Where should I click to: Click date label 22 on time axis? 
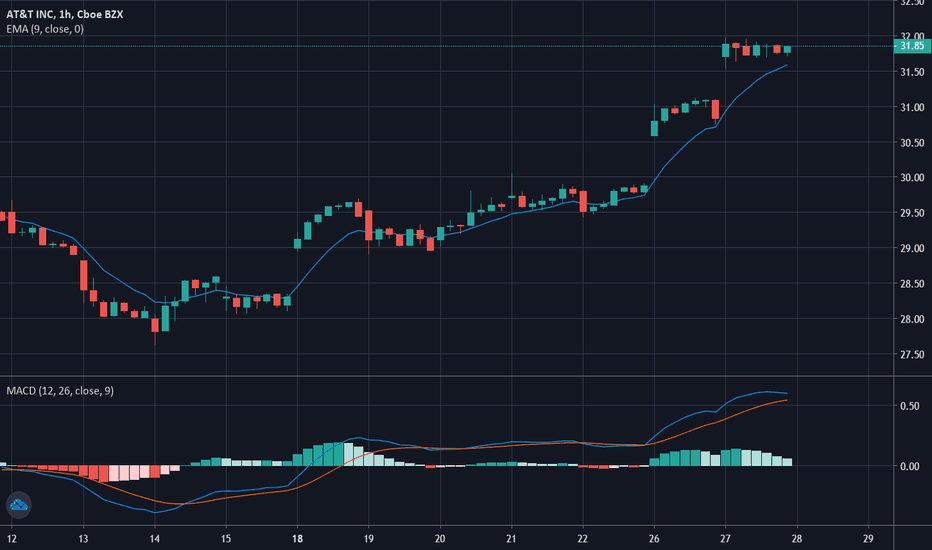pyautogui.click(x=582, y=539)
